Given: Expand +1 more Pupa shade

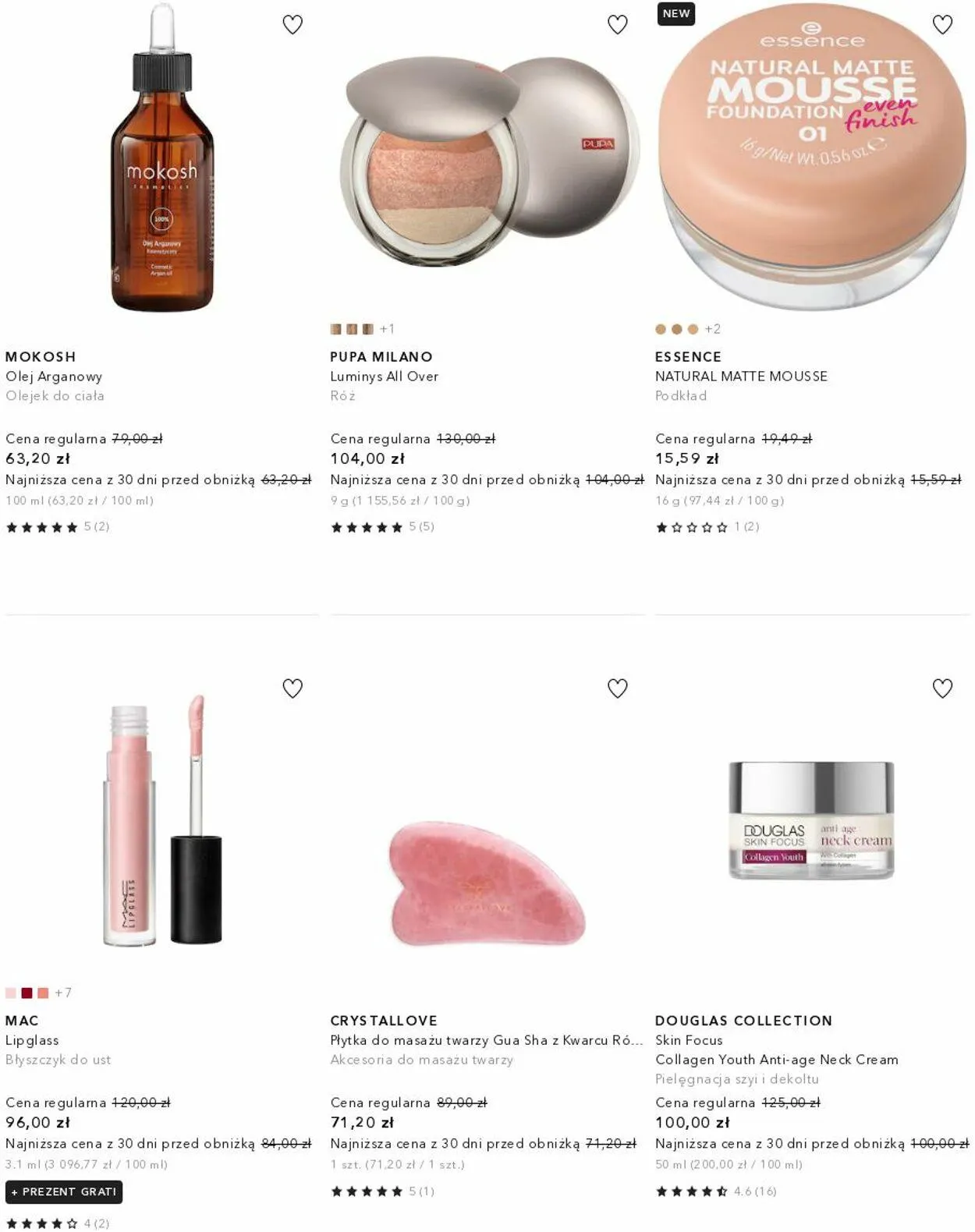Looking at the screenshot, I should [387, 329].
